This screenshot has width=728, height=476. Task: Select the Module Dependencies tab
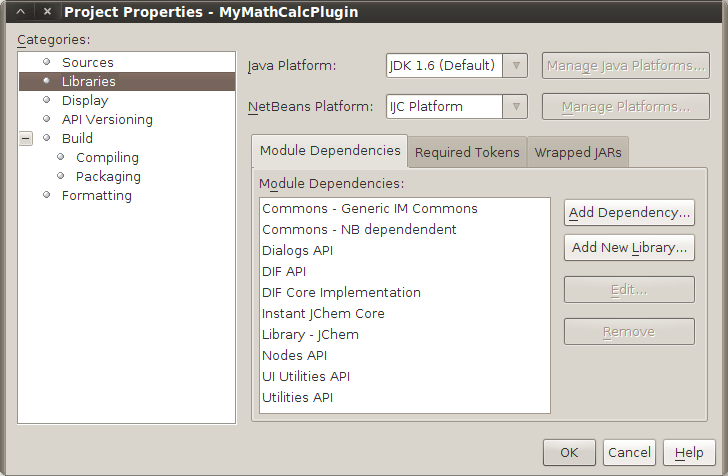pyautogui.click(x=330, y=151)
